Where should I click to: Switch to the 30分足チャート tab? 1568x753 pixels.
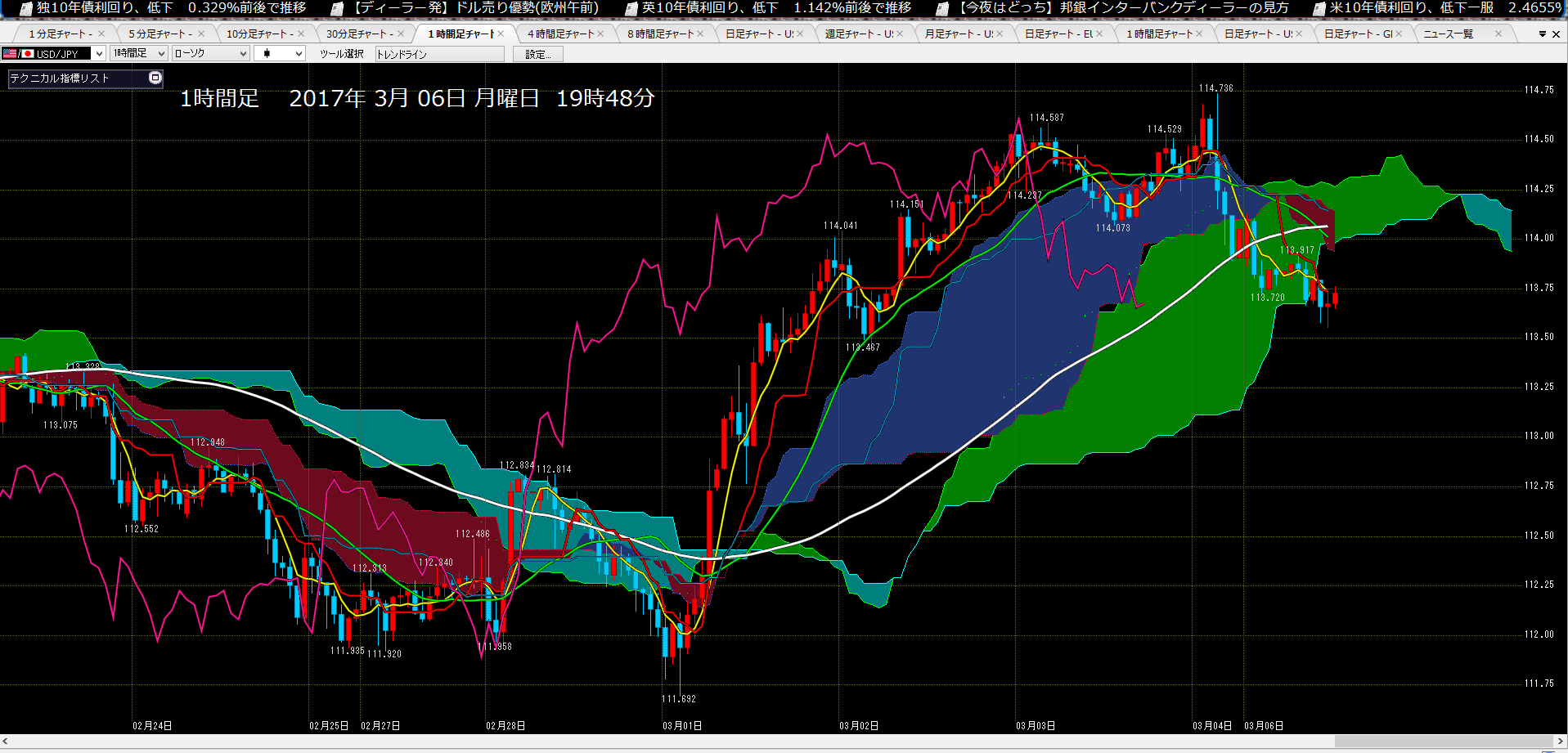(x=359, y=34)
